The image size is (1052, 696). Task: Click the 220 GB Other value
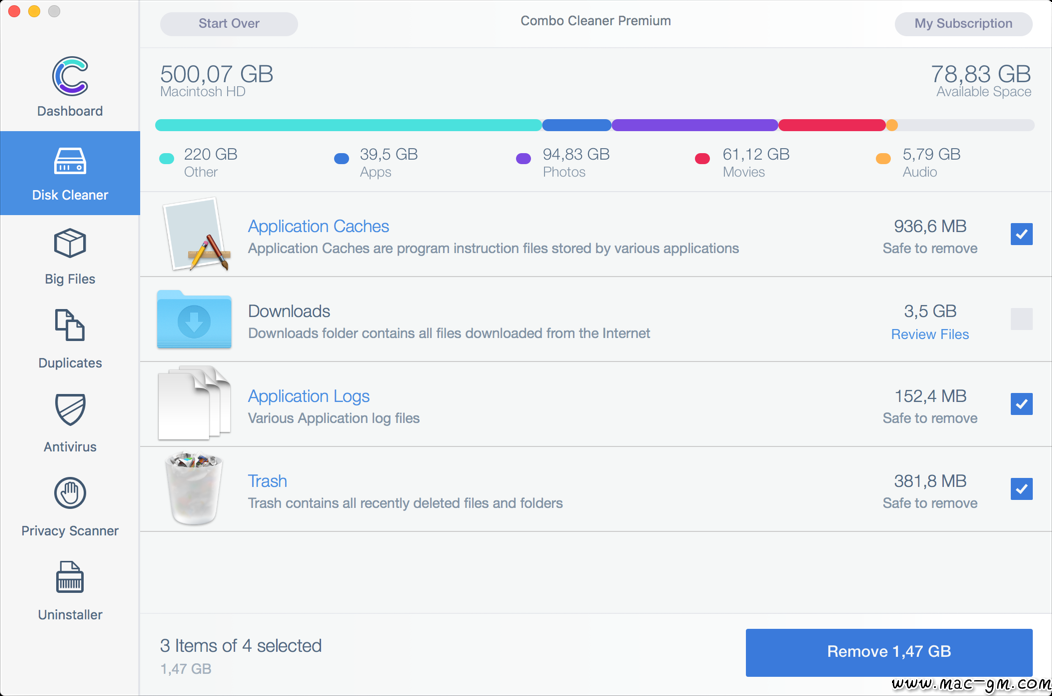click(x=211, y=154)
